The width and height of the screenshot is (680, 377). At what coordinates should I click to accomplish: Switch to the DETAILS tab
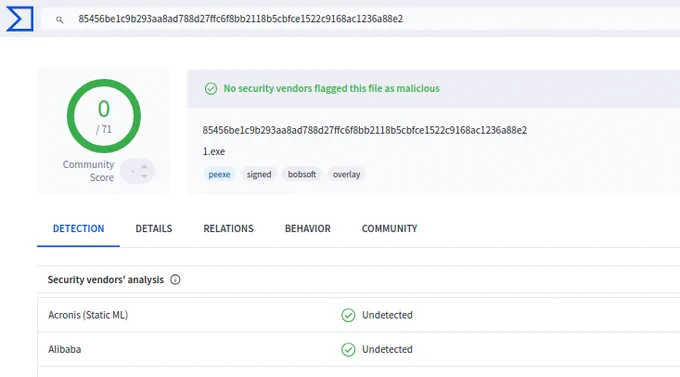click(x=154, y=229)
